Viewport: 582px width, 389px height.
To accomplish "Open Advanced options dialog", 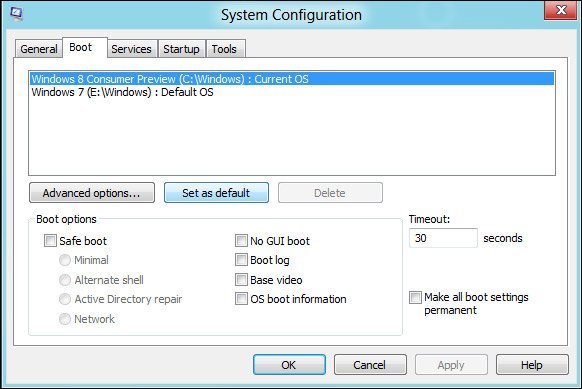I will pyautogui.click(x=92, y=193).
